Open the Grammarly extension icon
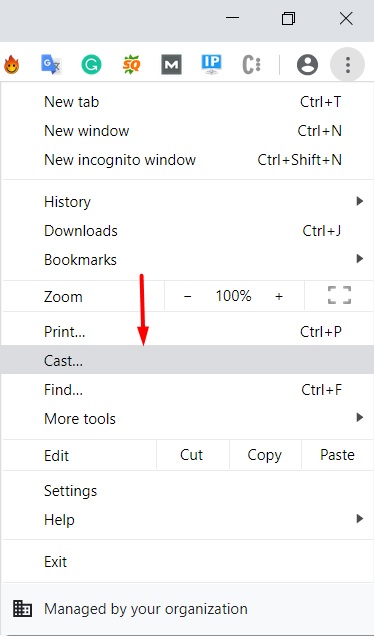374x636 pixels. [91, 64]
